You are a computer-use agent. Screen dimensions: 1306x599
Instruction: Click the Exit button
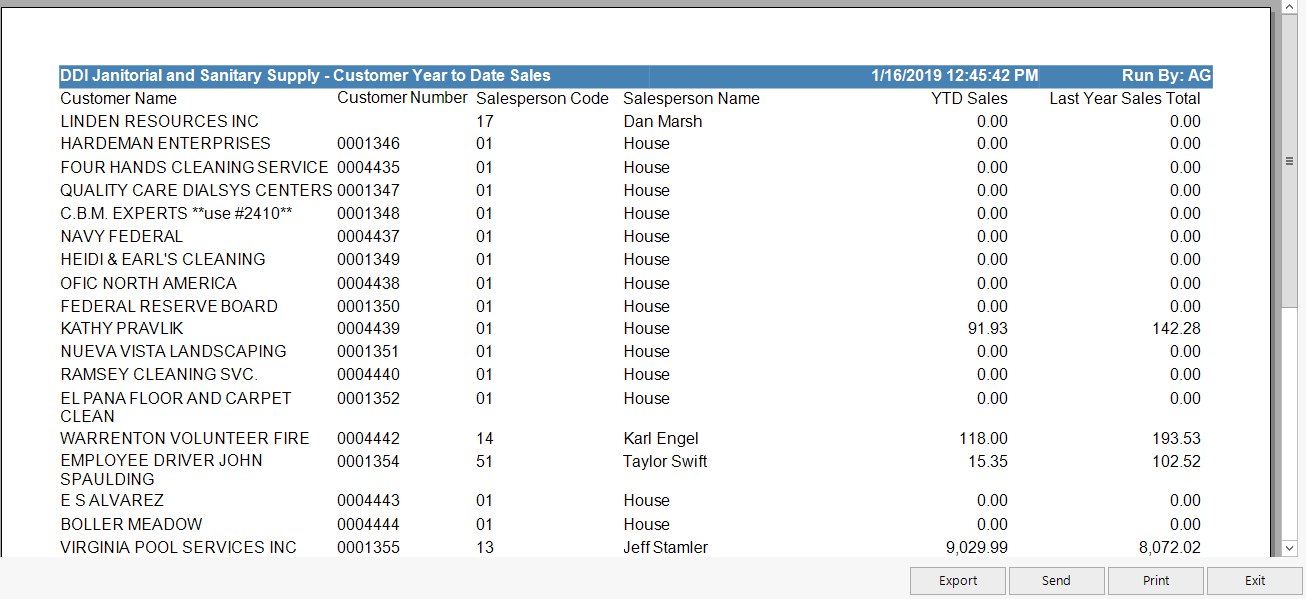(1254, 580)
